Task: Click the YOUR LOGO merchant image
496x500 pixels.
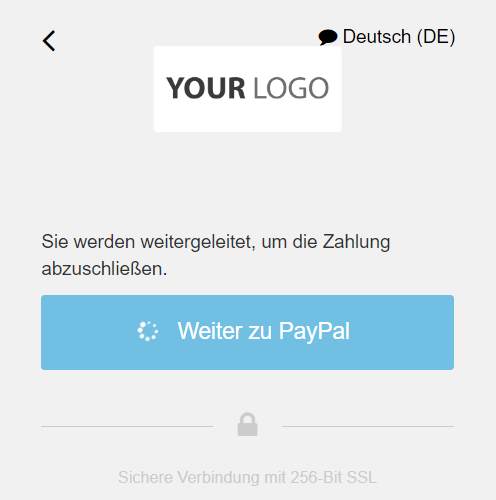Action: [248, 88]
